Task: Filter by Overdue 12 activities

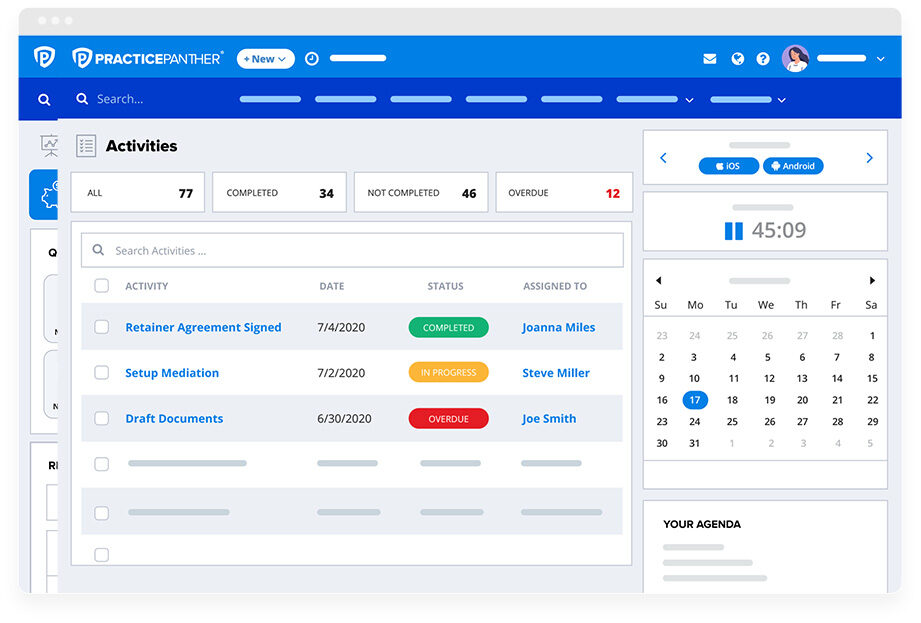Action: pos(564,193)
